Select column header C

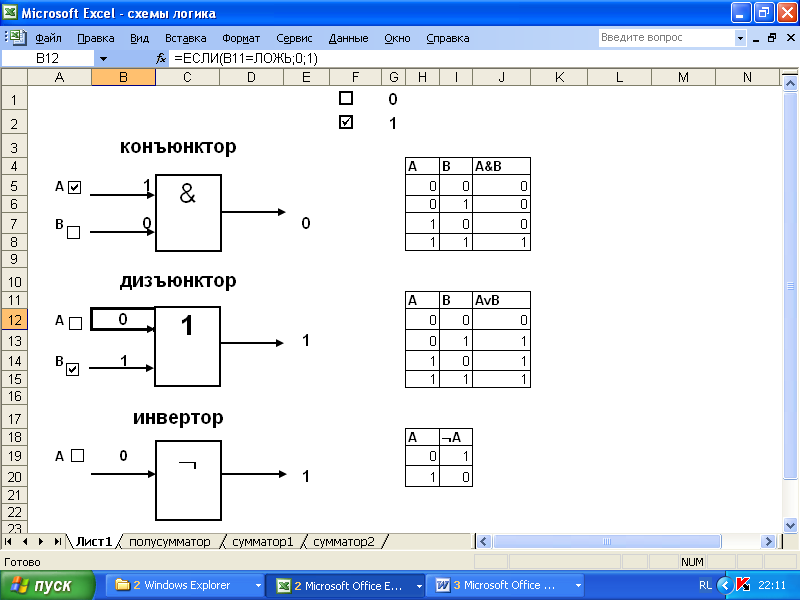(187, 77)
